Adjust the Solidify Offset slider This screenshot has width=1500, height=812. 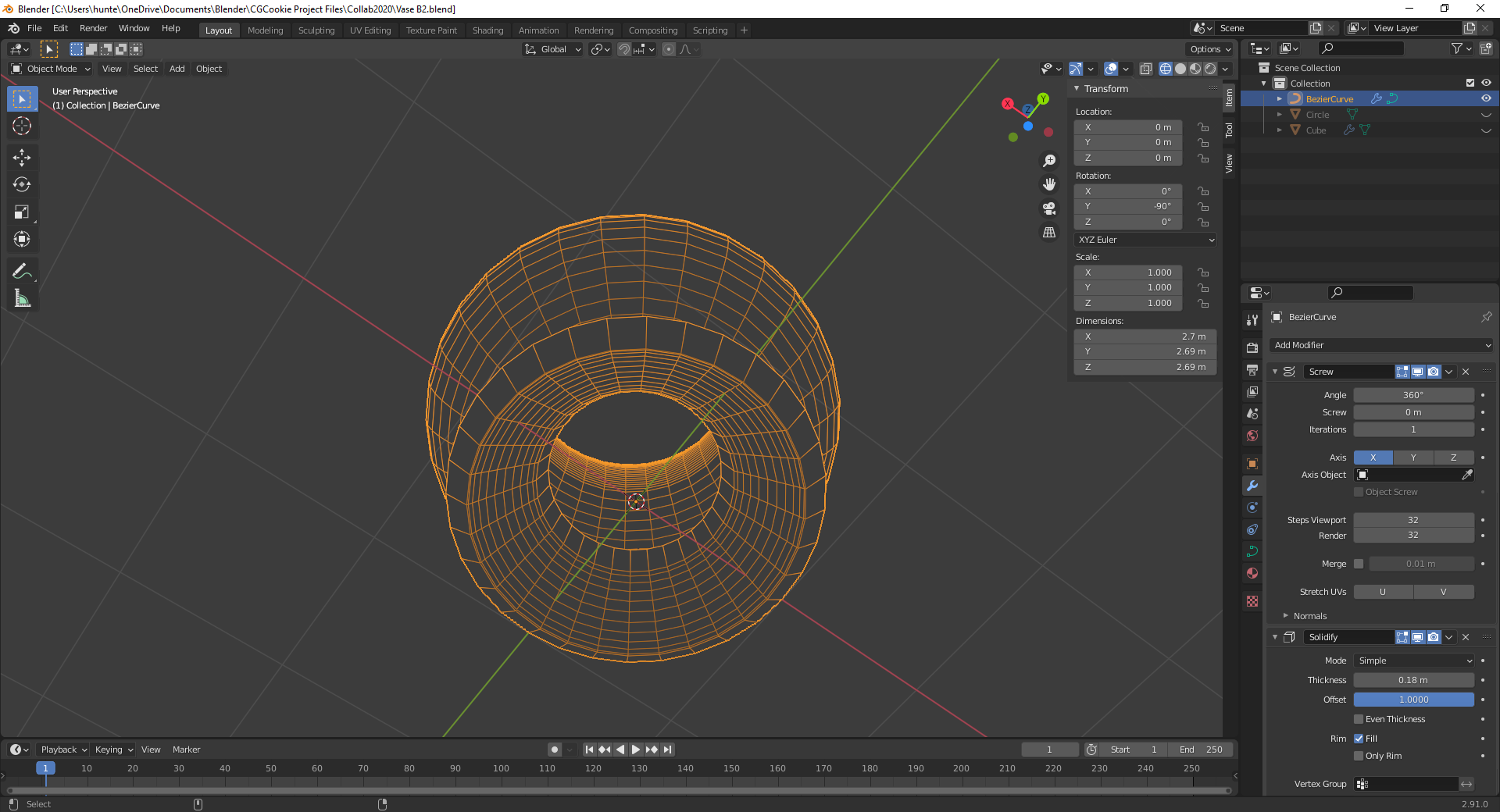(x=1413, y=700)
